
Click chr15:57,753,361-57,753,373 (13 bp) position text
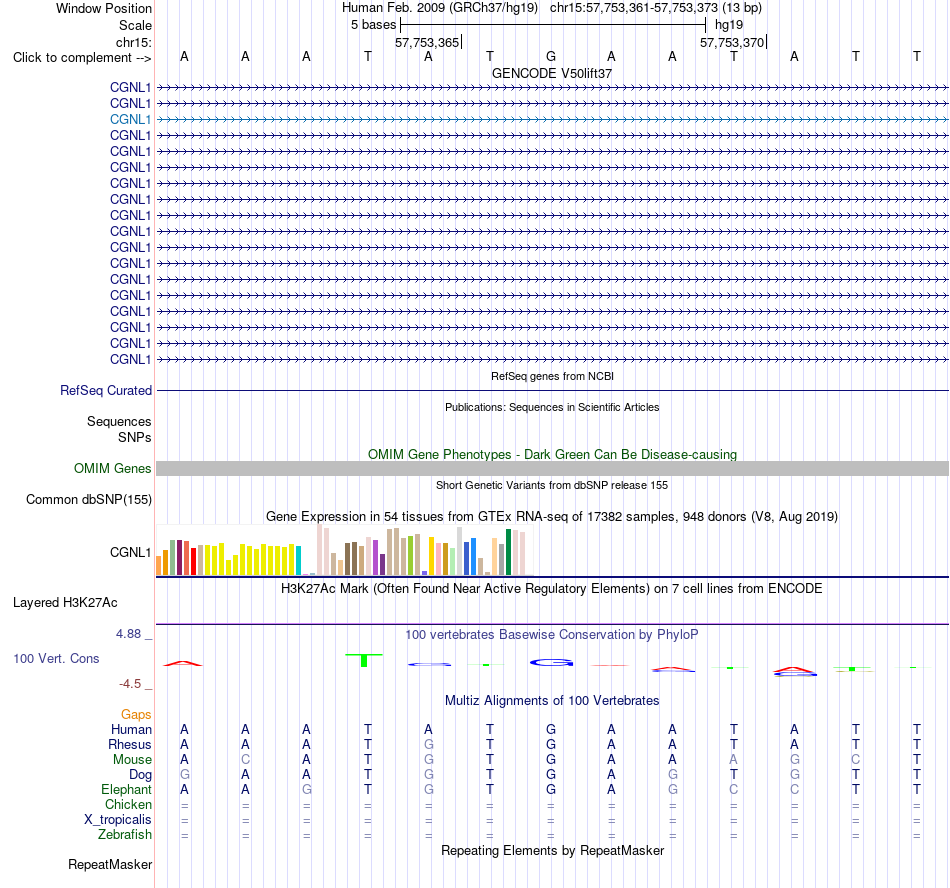tap(656, 8)
